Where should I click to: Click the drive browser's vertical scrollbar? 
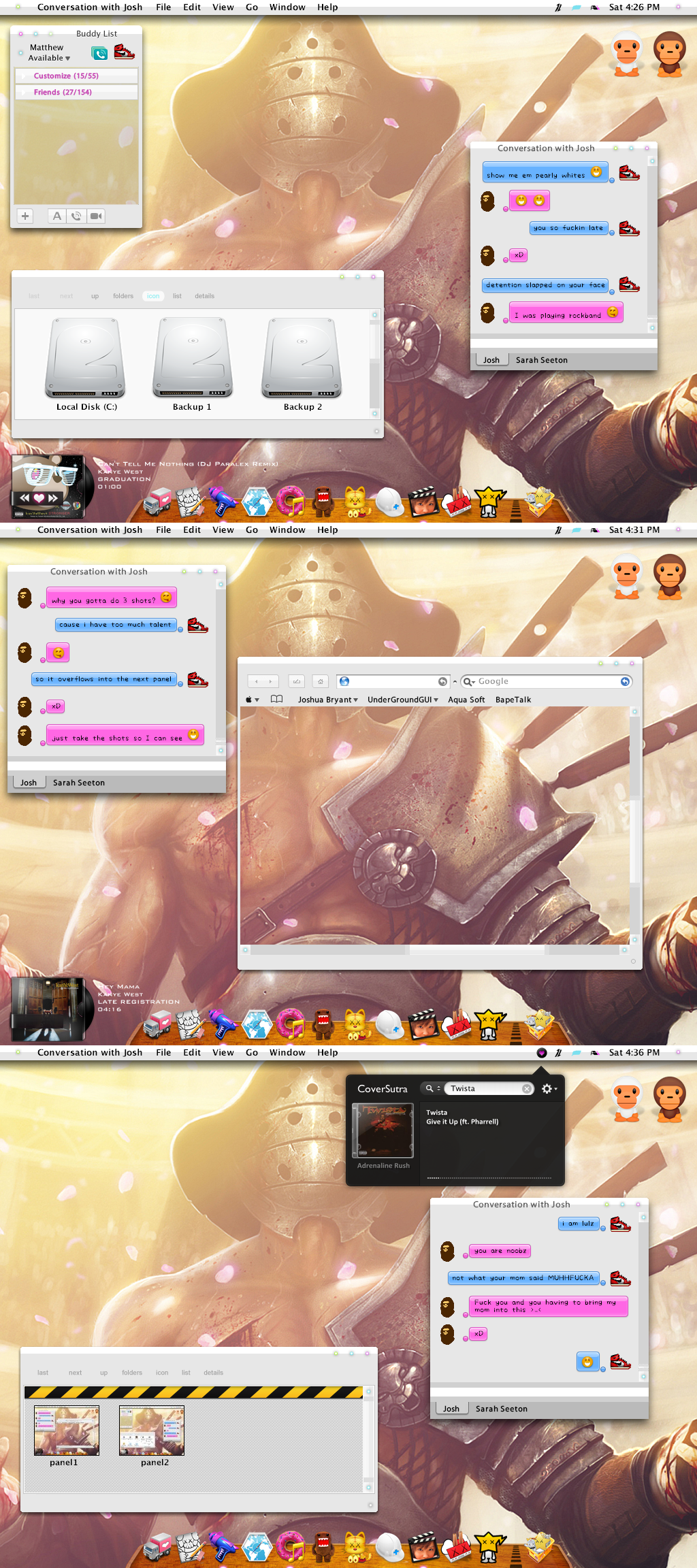374,365
